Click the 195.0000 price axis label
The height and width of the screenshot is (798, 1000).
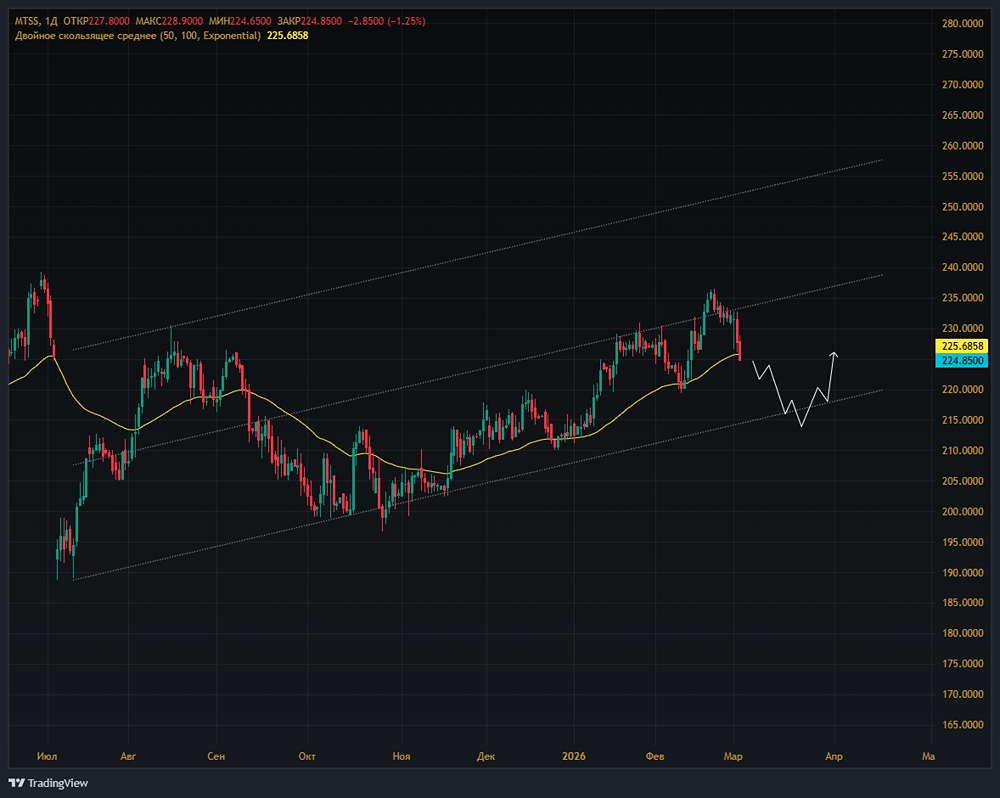pyautogui.click(x=962, y=542)
